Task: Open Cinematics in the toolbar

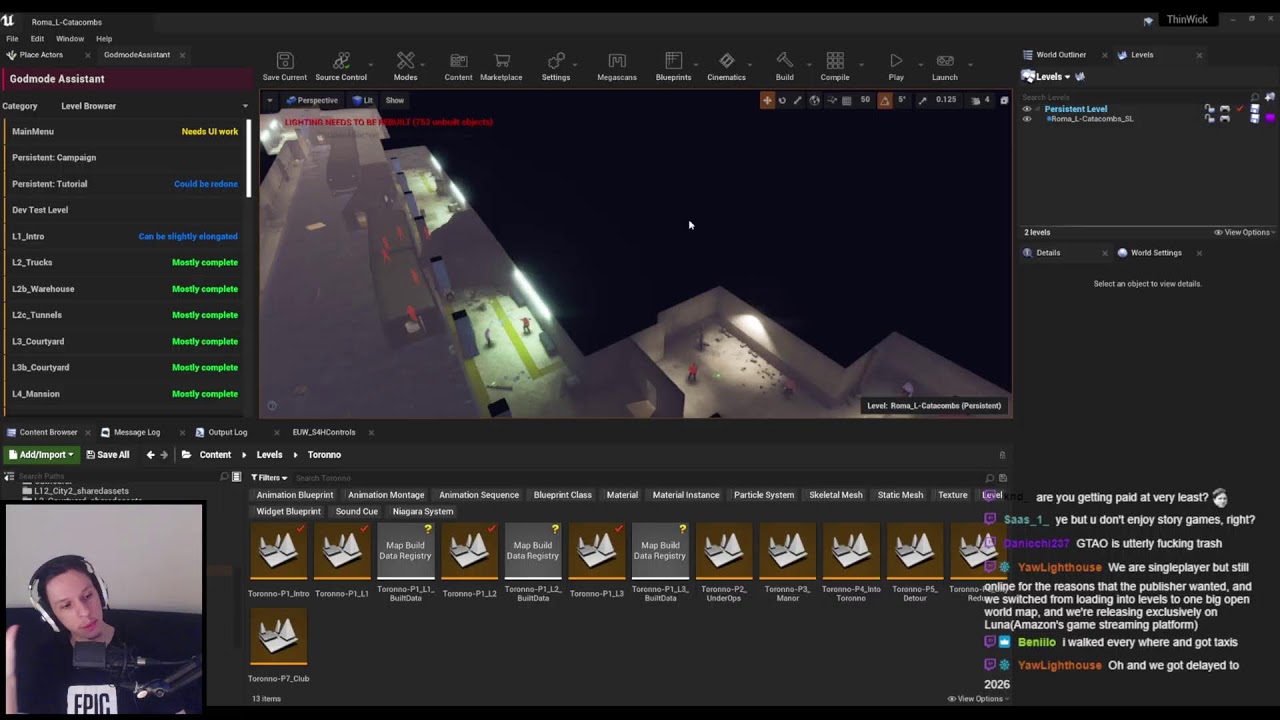Action: tap(727, 66)
